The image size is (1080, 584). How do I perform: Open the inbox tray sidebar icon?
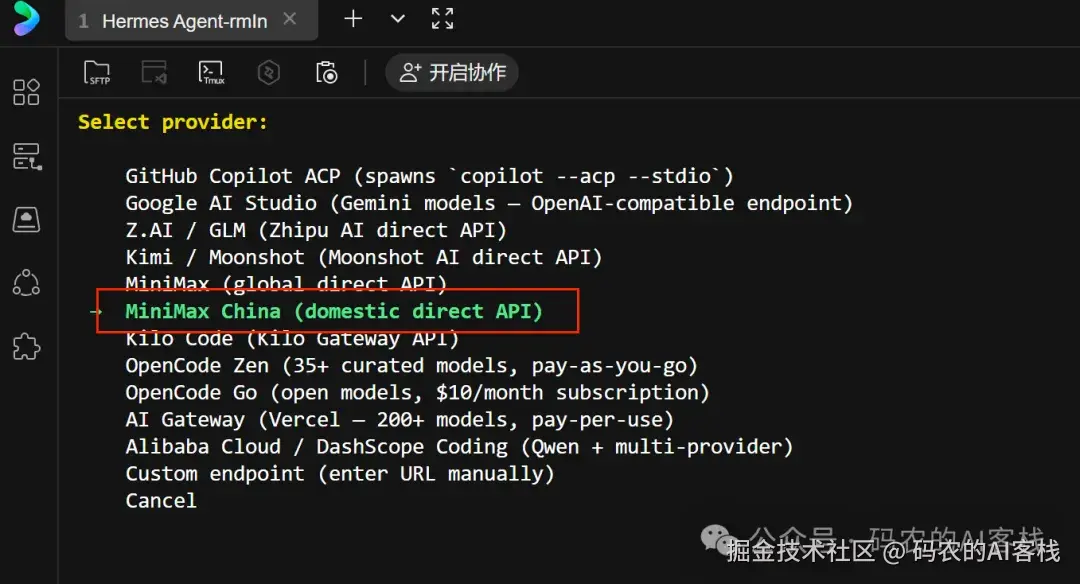point(26,220)
